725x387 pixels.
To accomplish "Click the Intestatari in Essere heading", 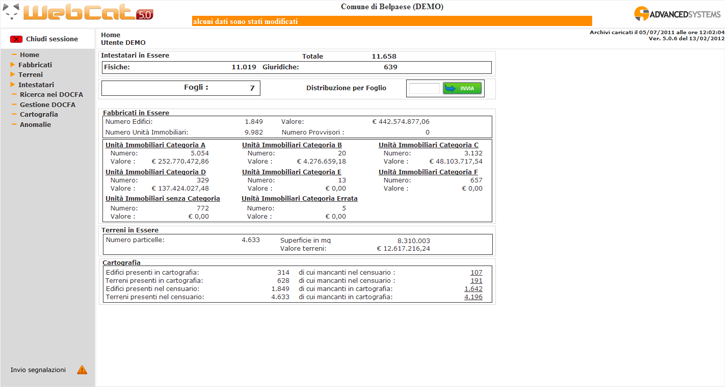I will click(x=135, y=55).
